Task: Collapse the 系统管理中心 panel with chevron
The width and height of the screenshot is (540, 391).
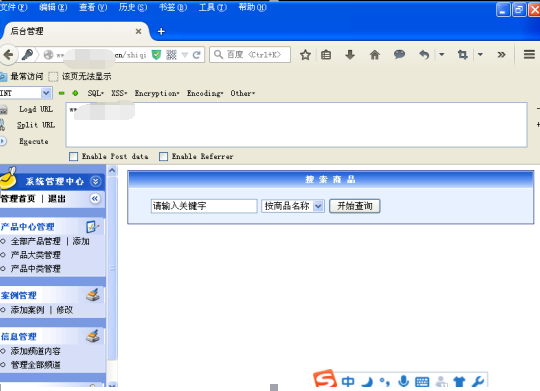Action: coord(95,181)
